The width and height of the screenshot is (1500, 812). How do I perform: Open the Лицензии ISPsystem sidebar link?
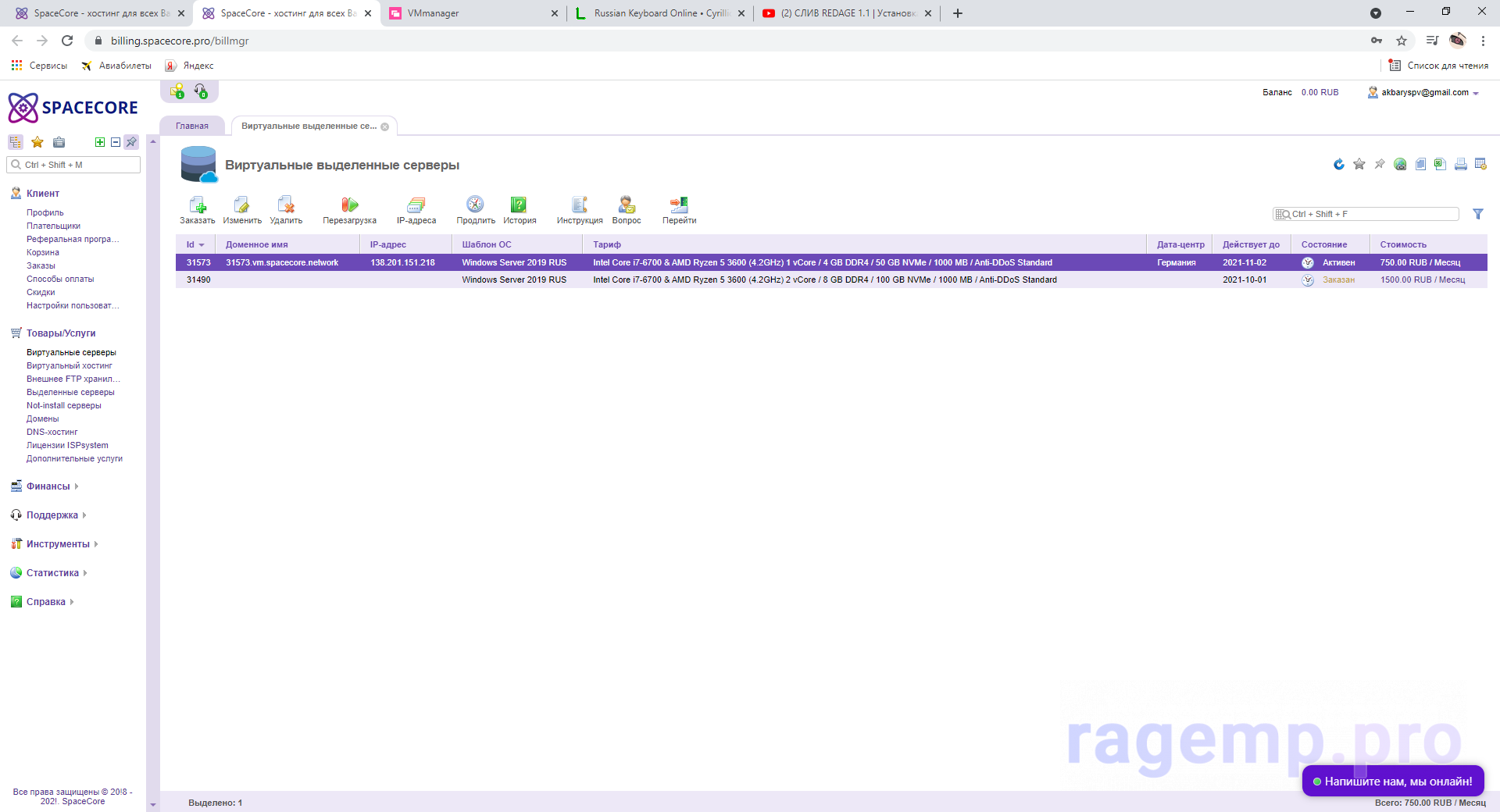pyautogui.click(x=67, y=445)
